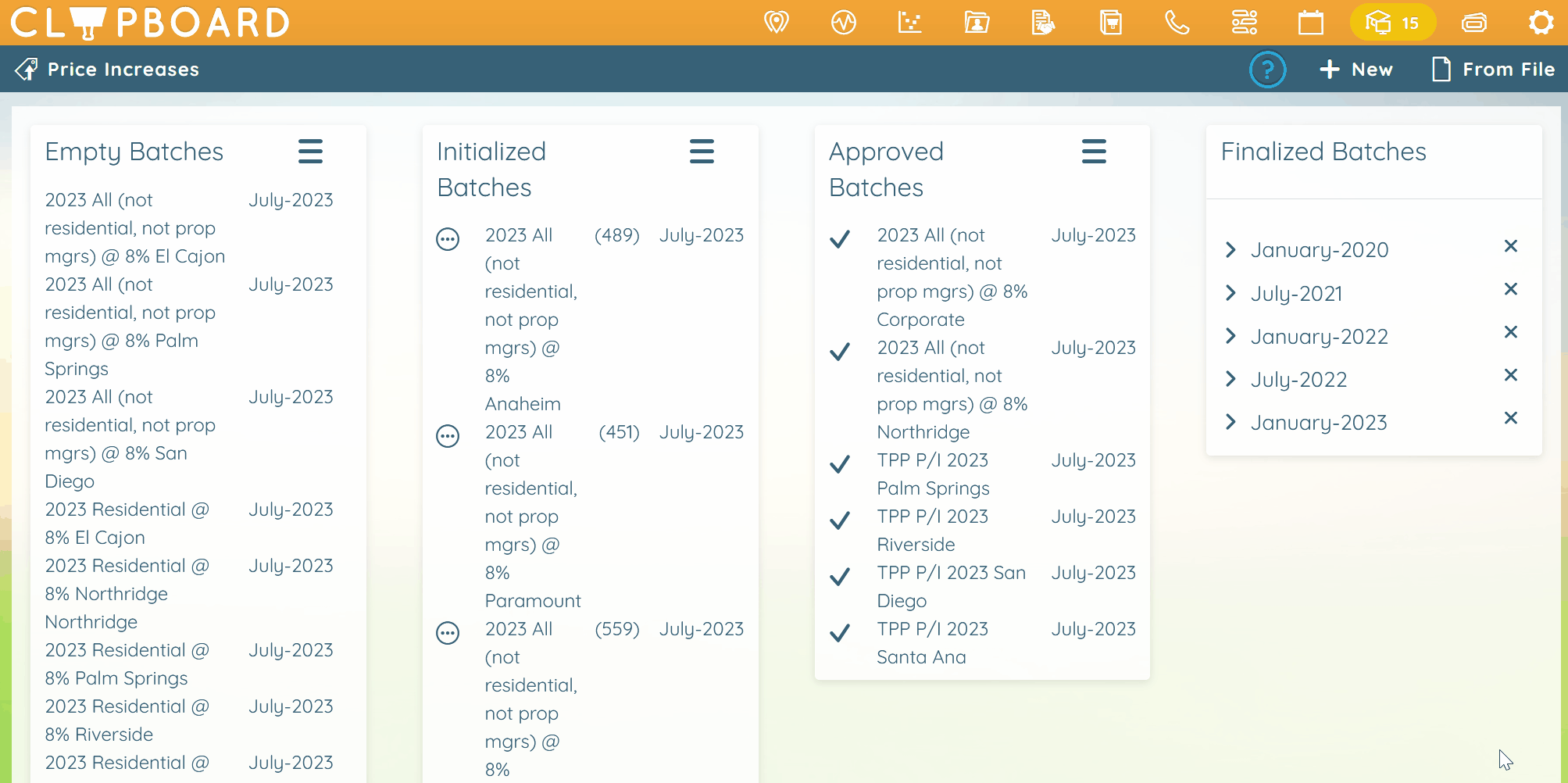Create a New price increase batch
The image size is (1568, 783).
[x=1356, y=70]
